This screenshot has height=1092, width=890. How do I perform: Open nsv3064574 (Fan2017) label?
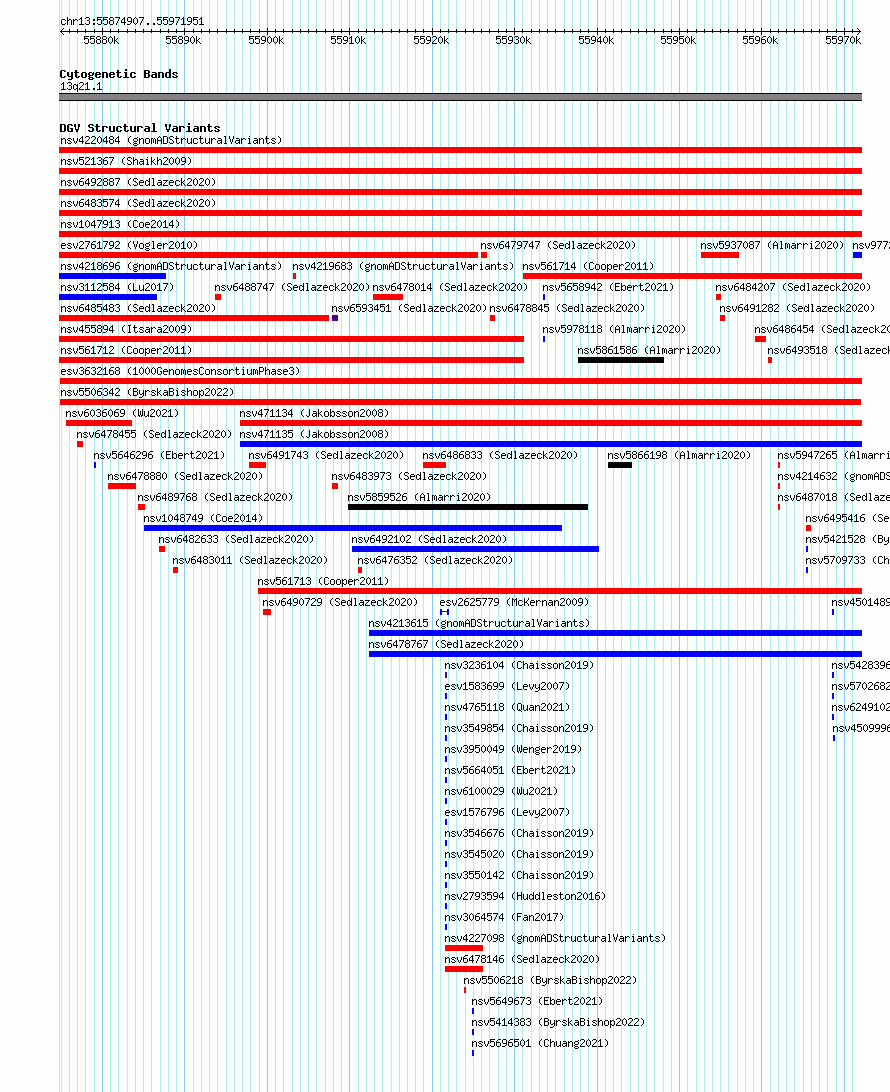(x=504, y=917)
